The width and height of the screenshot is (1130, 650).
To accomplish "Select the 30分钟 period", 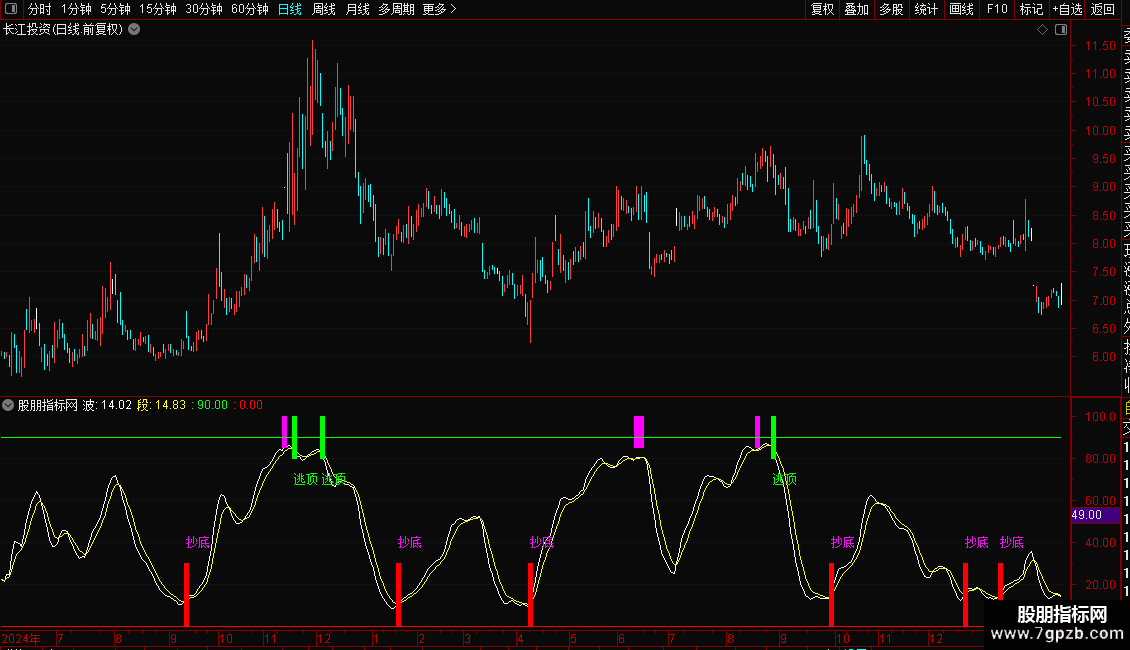I will point(204,9).
